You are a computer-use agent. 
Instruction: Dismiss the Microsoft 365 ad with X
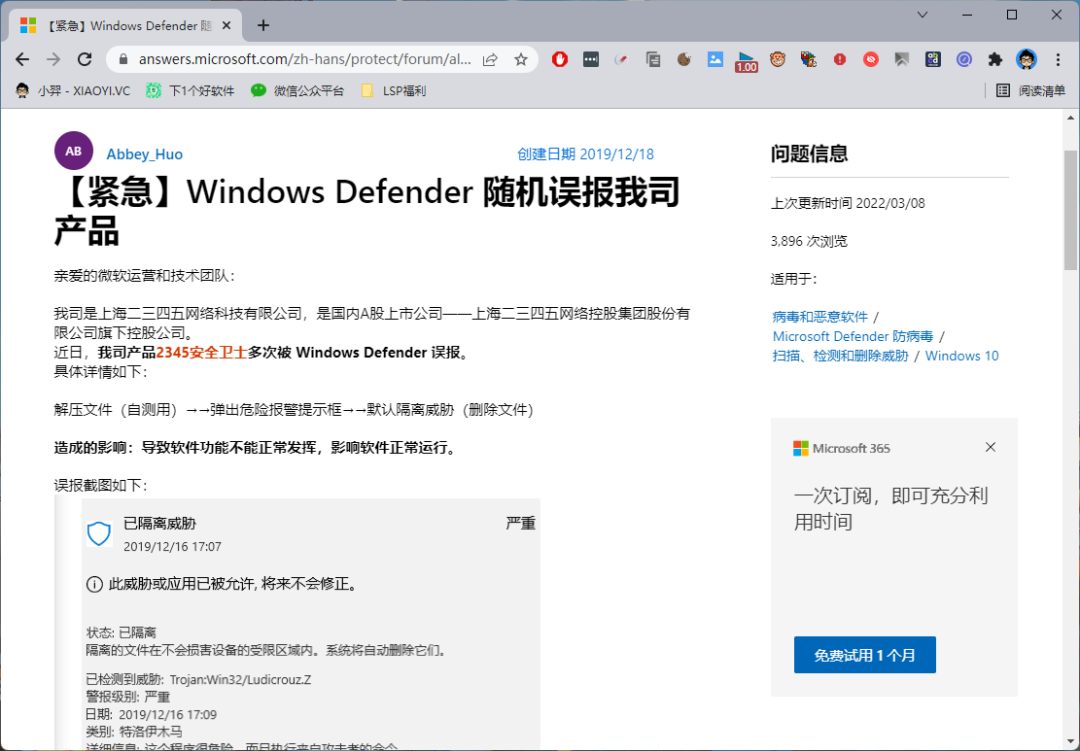click(990, 447)
